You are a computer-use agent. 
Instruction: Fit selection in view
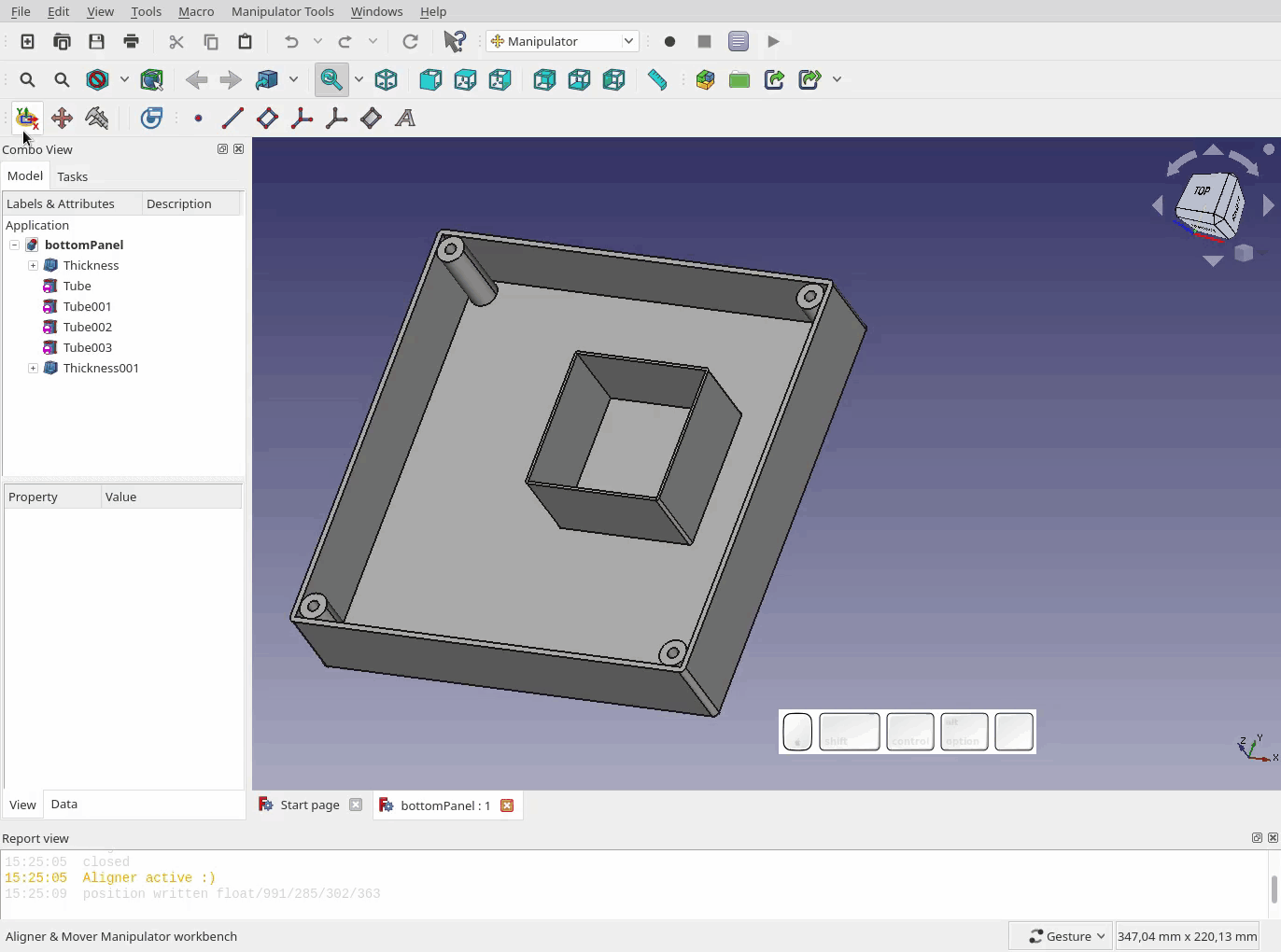[62, 79]
